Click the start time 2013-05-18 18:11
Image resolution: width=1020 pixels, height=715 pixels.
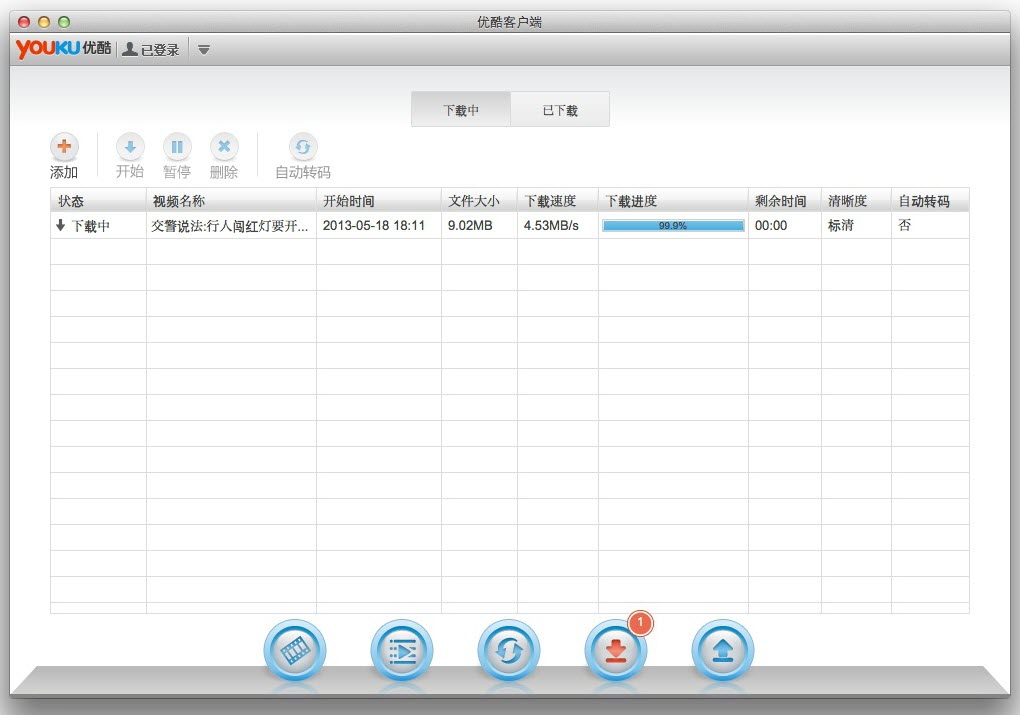(373, 226)
